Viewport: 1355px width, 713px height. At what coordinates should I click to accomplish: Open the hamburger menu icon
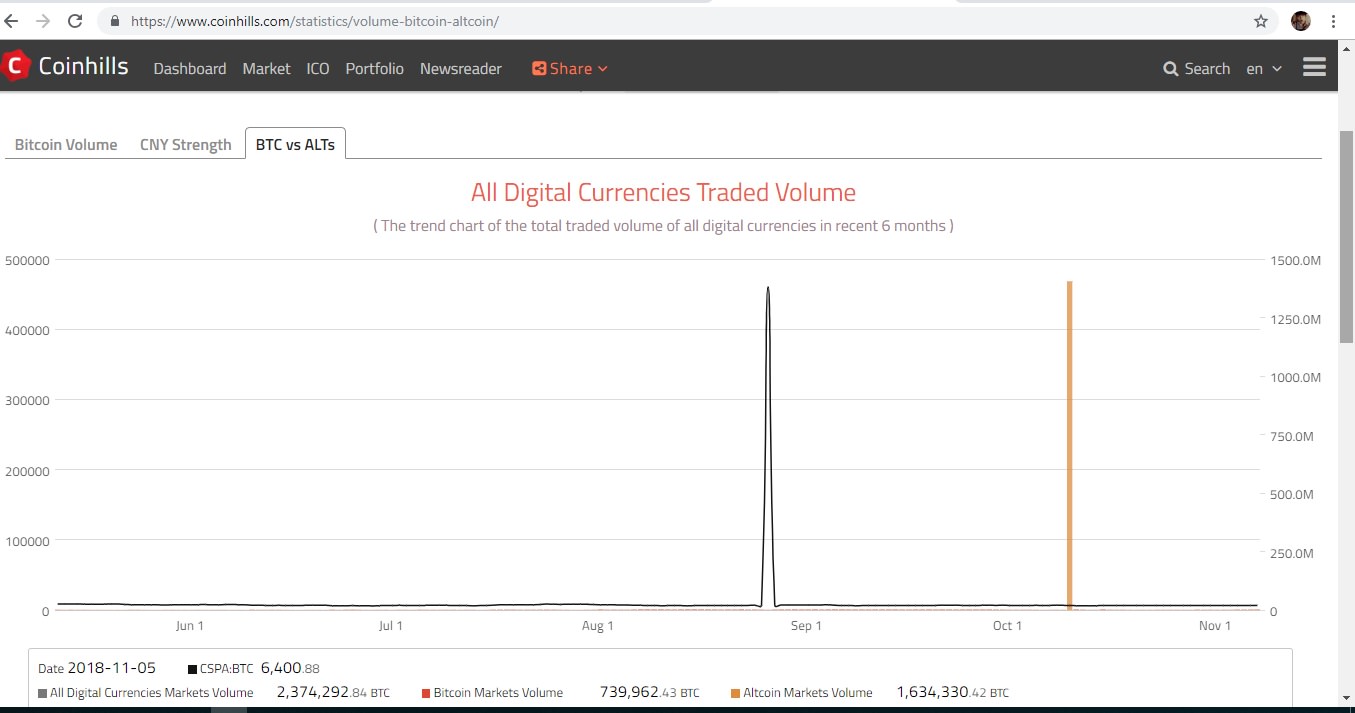pos(1315,67)
